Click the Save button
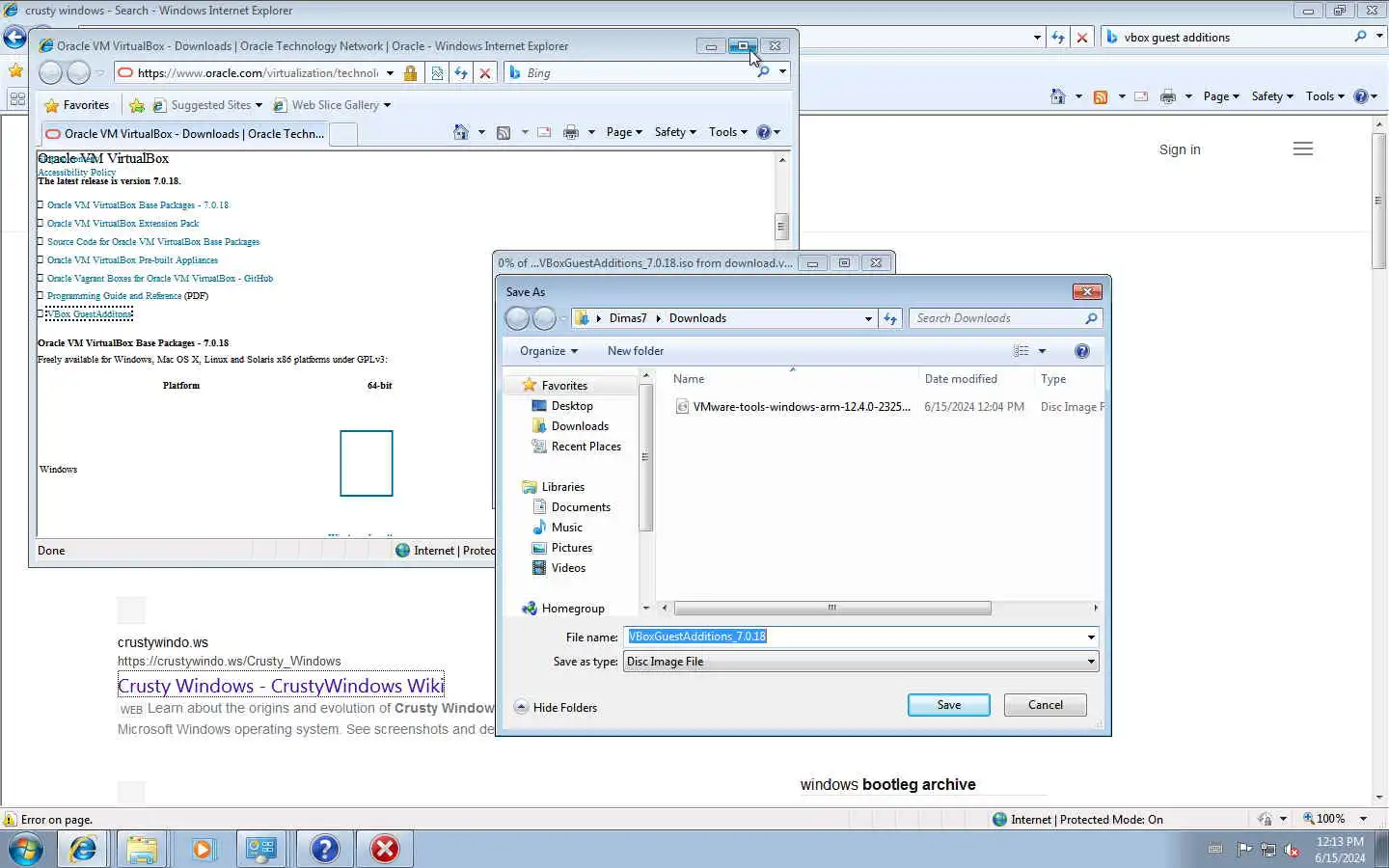The width and height of the screenshot is (1389, 868). point(948,705)
